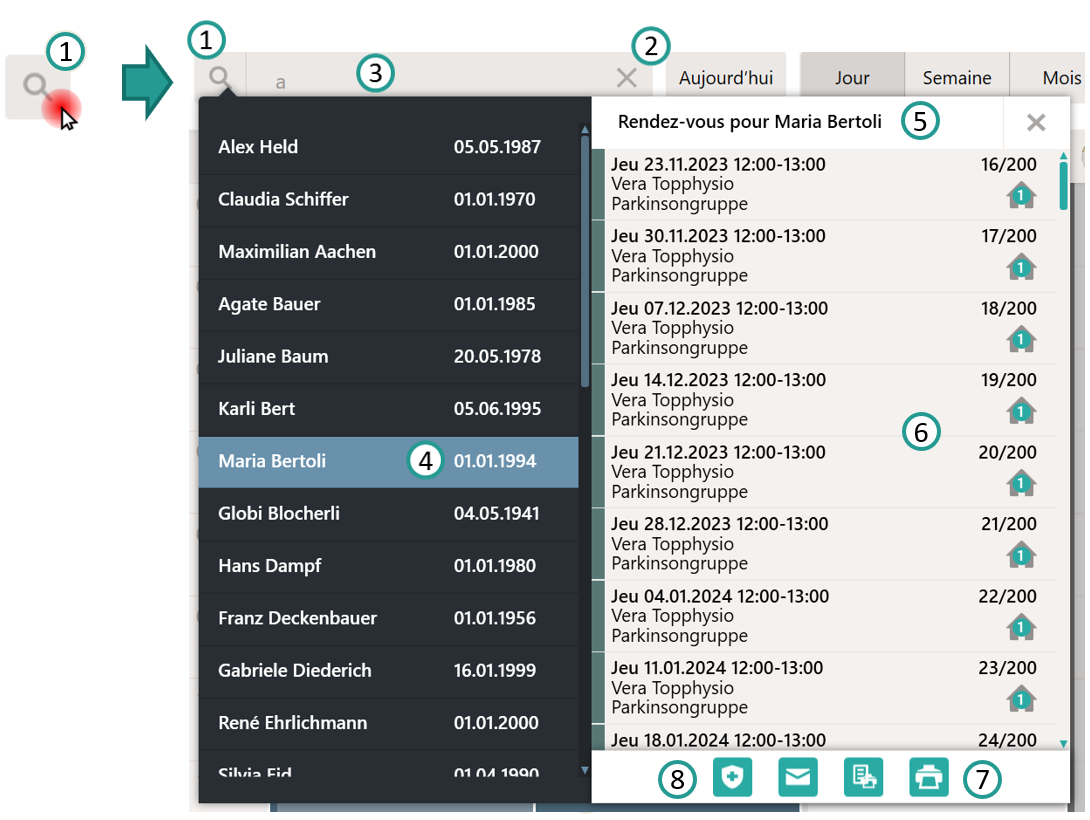
Task: Click the house icon on the 23.11.2023 appointment
Action: pyautogui.click(x=1021, y=195)
